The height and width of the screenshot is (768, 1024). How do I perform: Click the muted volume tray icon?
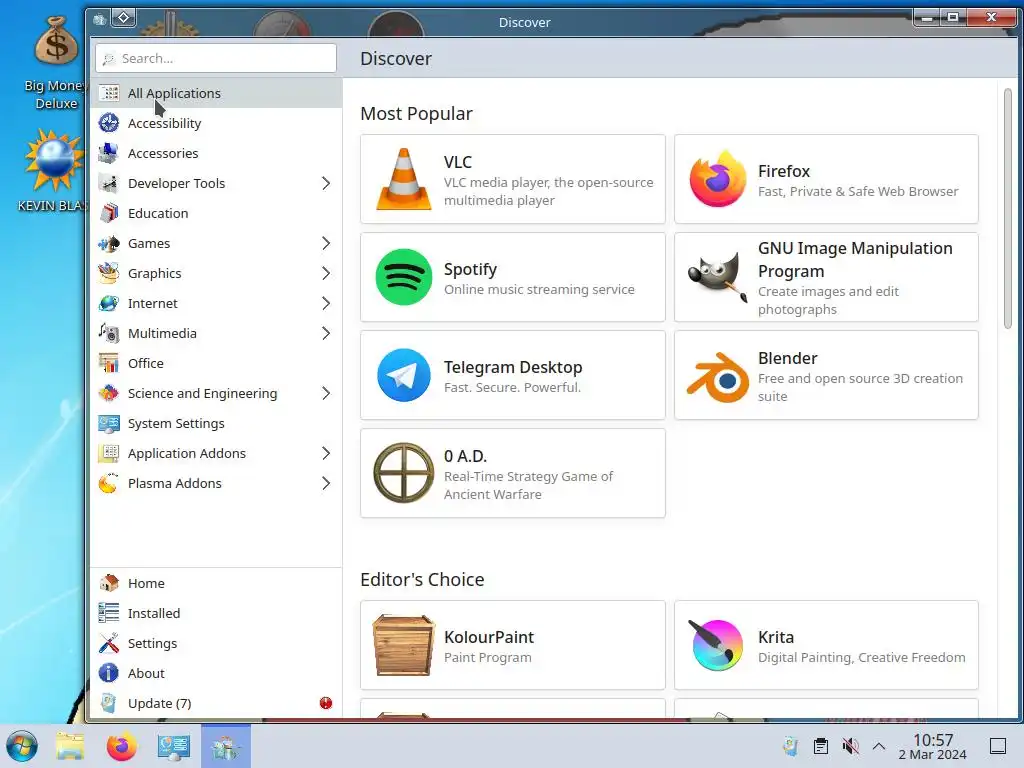850,746
